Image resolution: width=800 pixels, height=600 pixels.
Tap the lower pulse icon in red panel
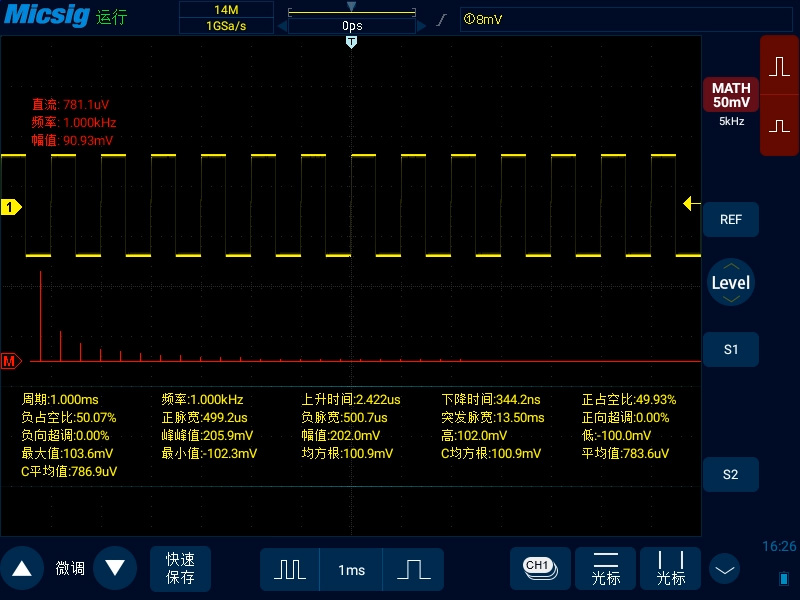point(779,127)
